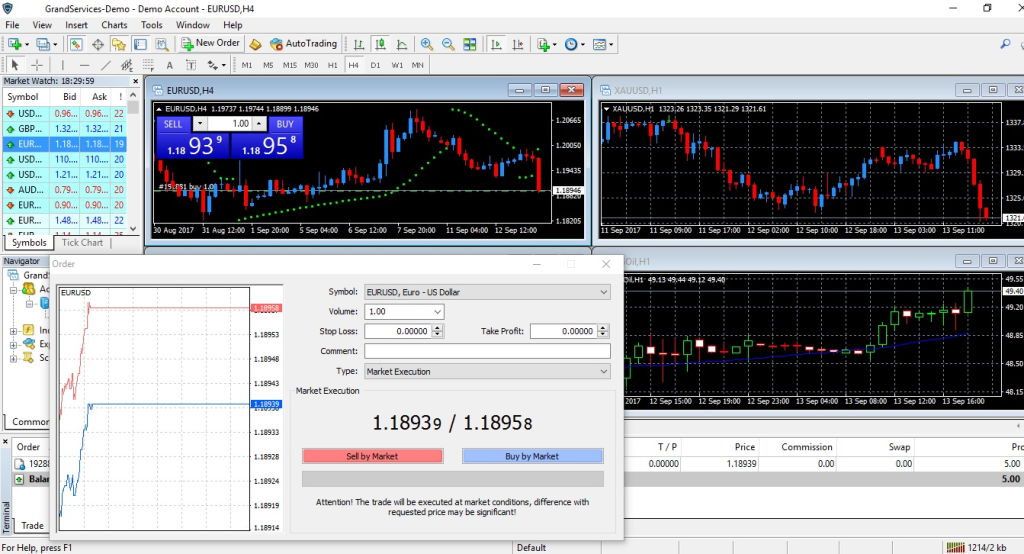Toggle the Terminal panel icon
1024x554 pixels.
140,44
